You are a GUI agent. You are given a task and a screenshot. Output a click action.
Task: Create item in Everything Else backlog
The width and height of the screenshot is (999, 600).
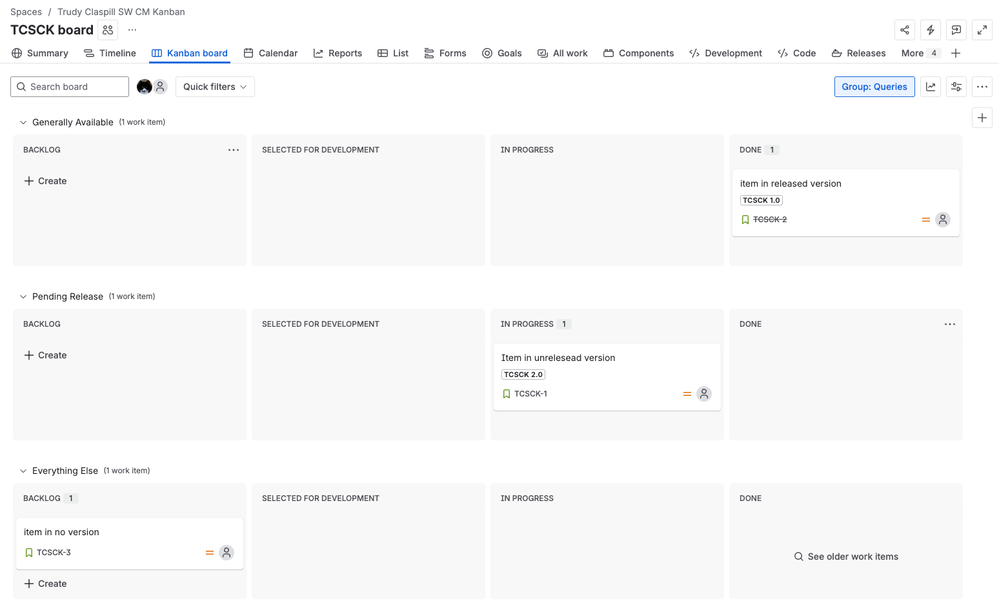[45, 584]
